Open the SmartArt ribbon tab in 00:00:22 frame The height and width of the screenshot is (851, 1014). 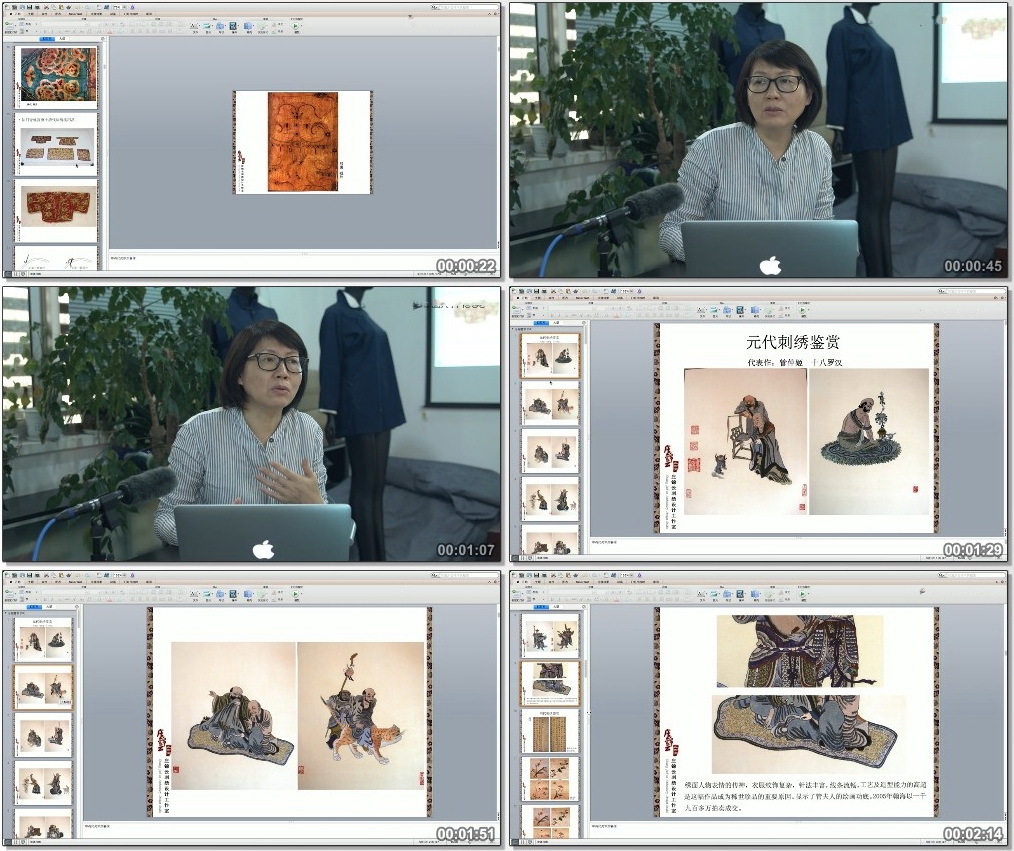click(75, 14)
